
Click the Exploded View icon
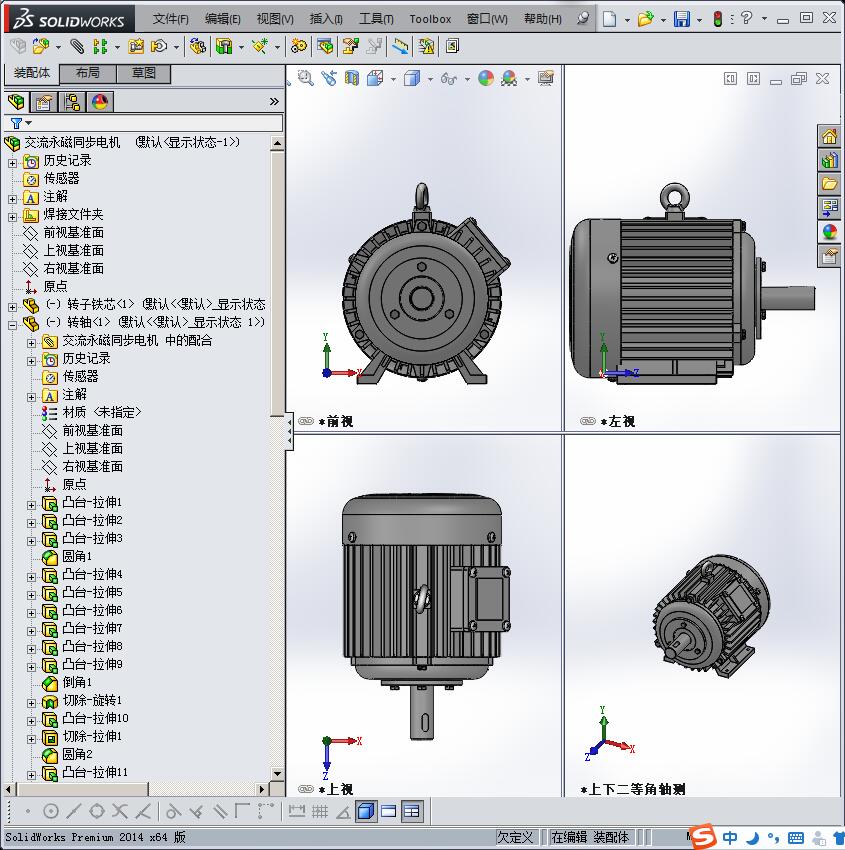(350, 47)
